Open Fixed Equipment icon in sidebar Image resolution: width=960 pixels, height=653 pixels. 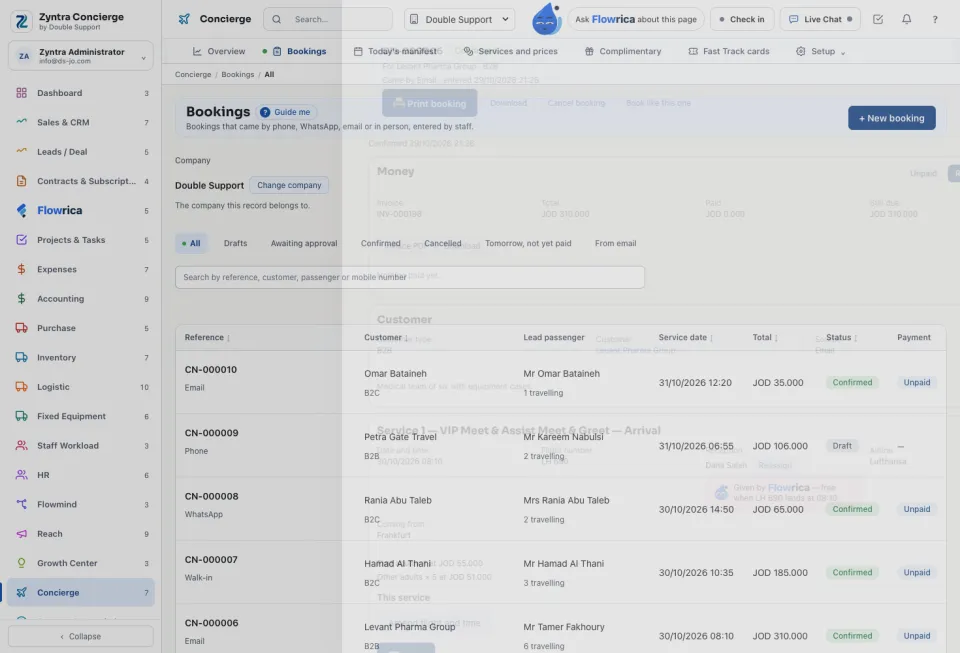coord(21,416)
